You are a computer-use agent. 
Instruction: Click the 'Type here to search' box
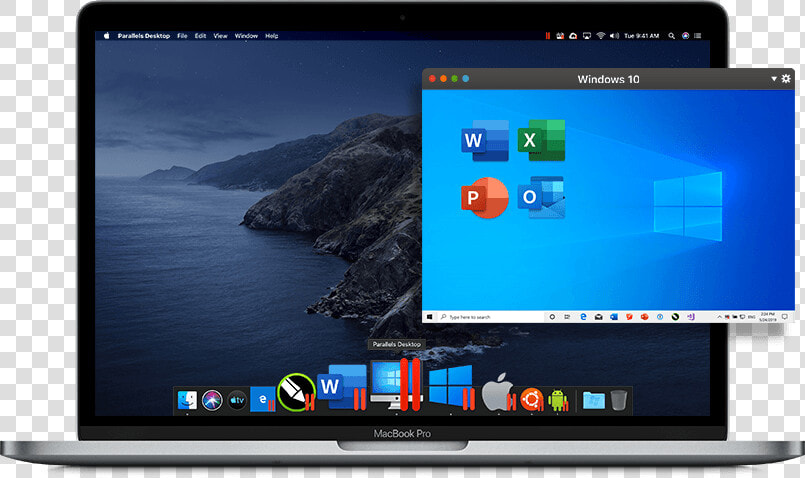pyautogui.click(x=490, y=317)
